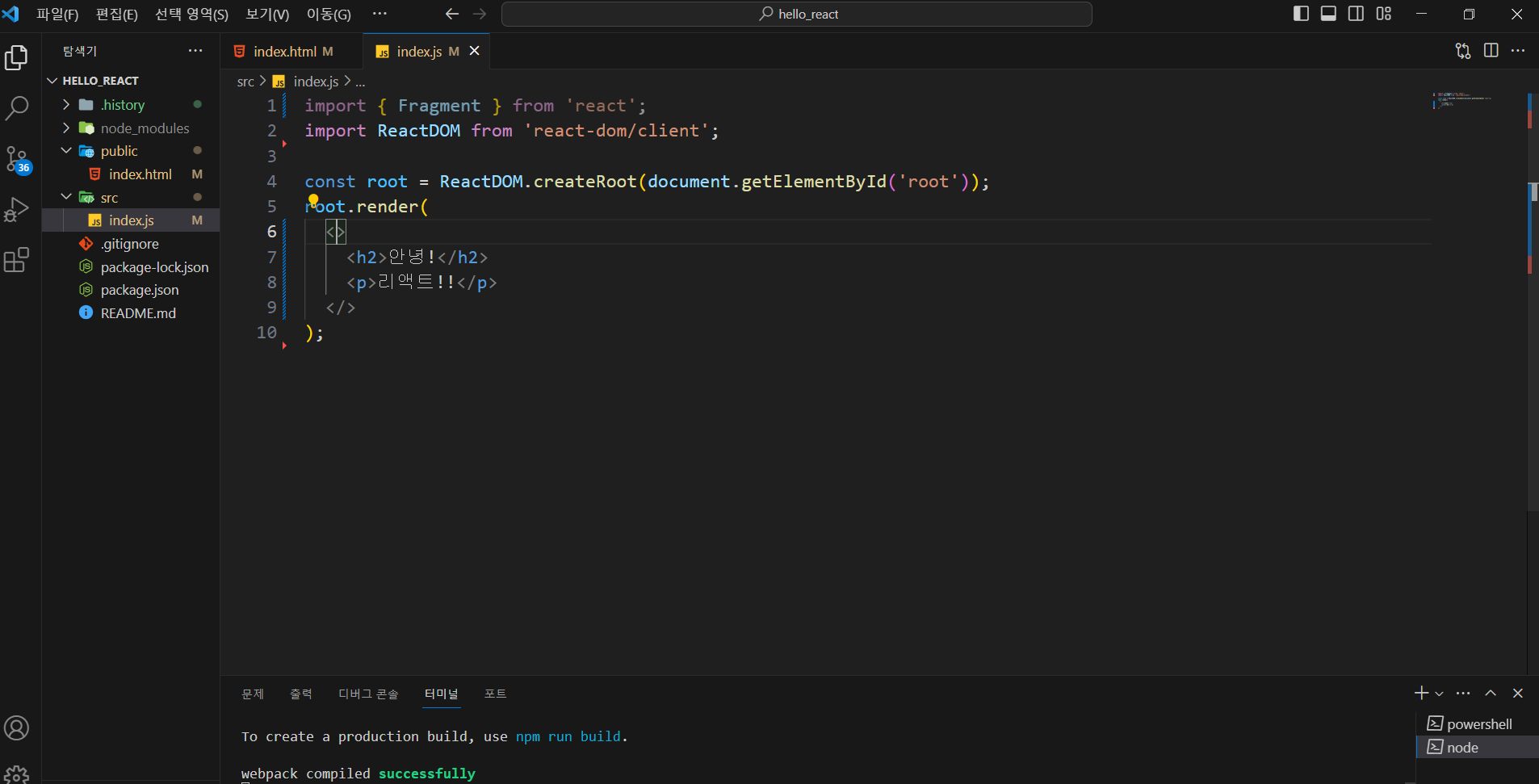
Task: Select the 터미널 panel tab
Action: (442, 694)
